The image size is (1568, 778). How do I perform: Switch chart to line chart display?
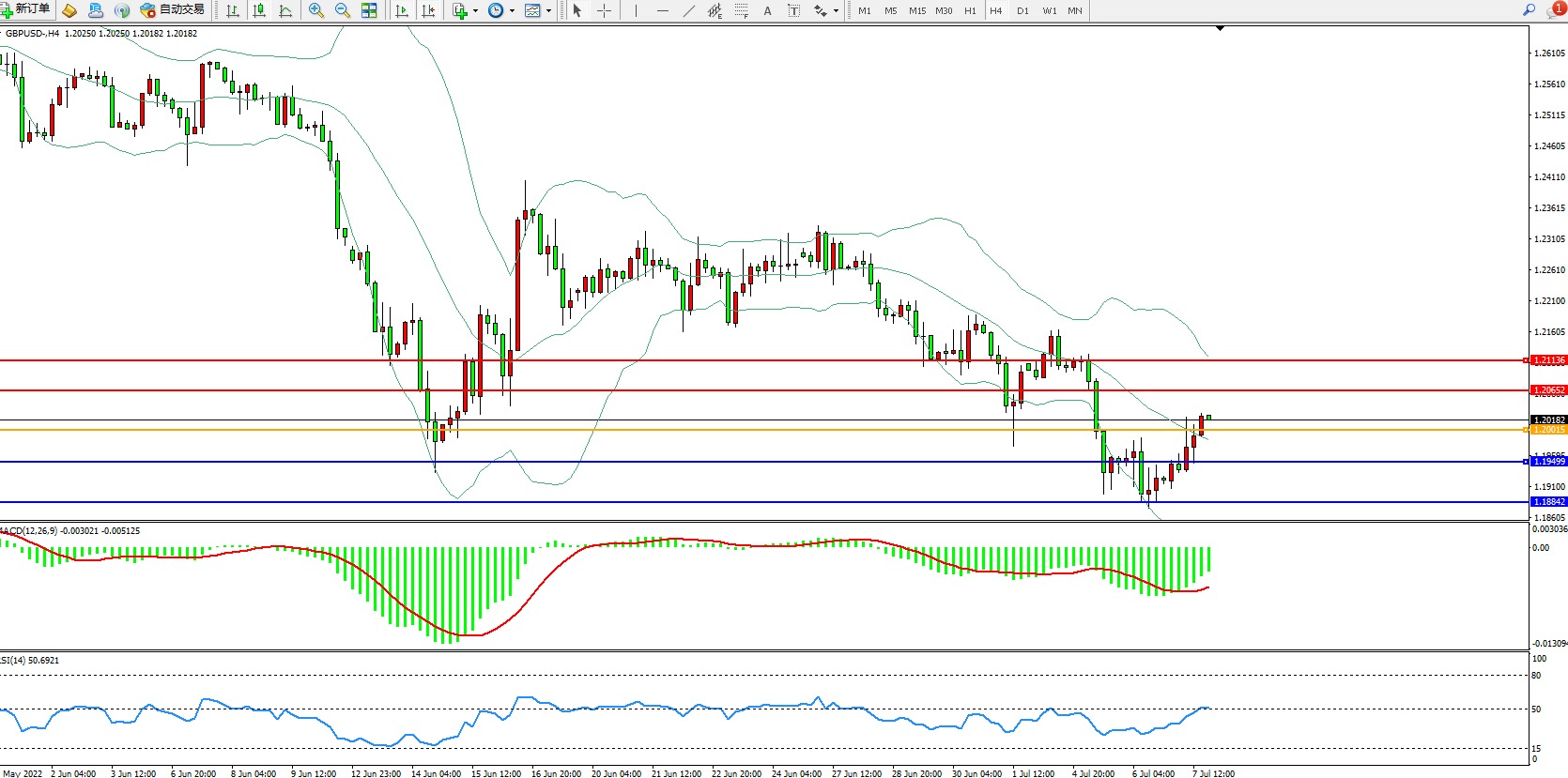(x=285, y=10)
